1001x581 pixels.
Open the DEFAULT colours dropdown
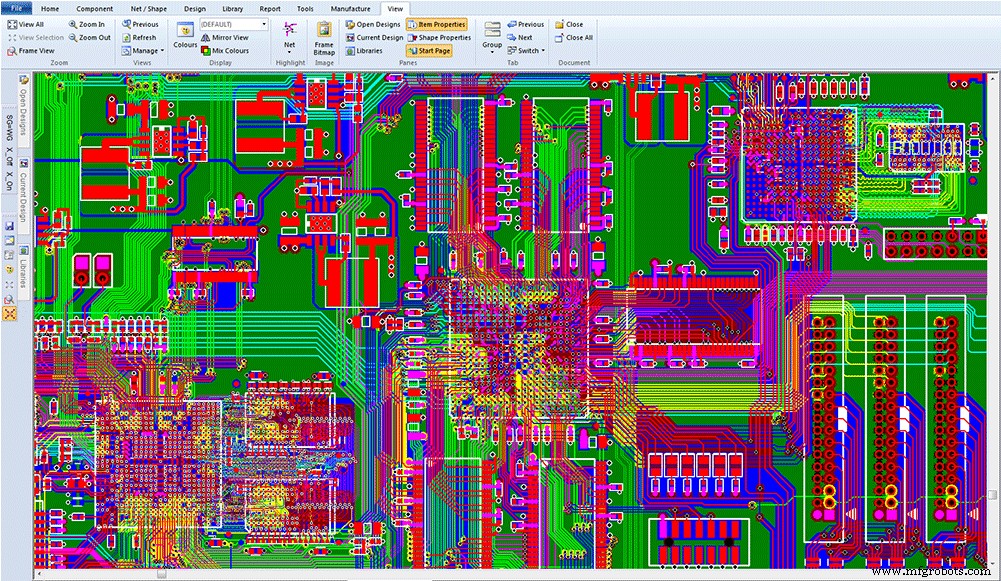click(228, 23)
